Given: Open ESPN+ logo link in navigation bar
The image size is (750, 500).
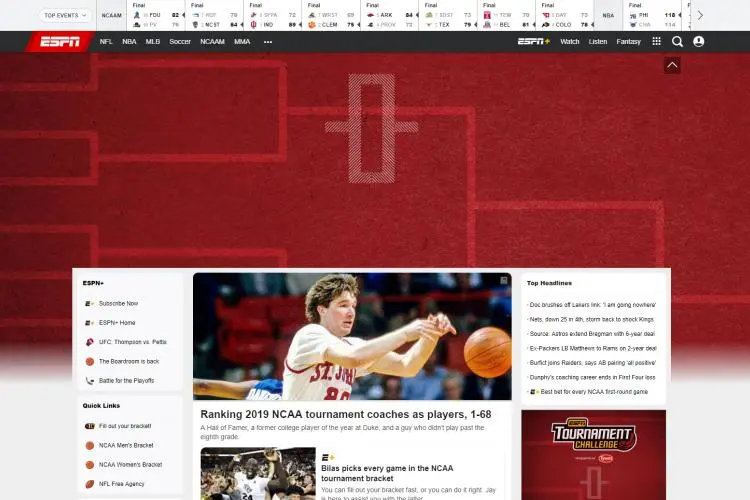Looking at the screenshot, I should (x=534, y=42).
